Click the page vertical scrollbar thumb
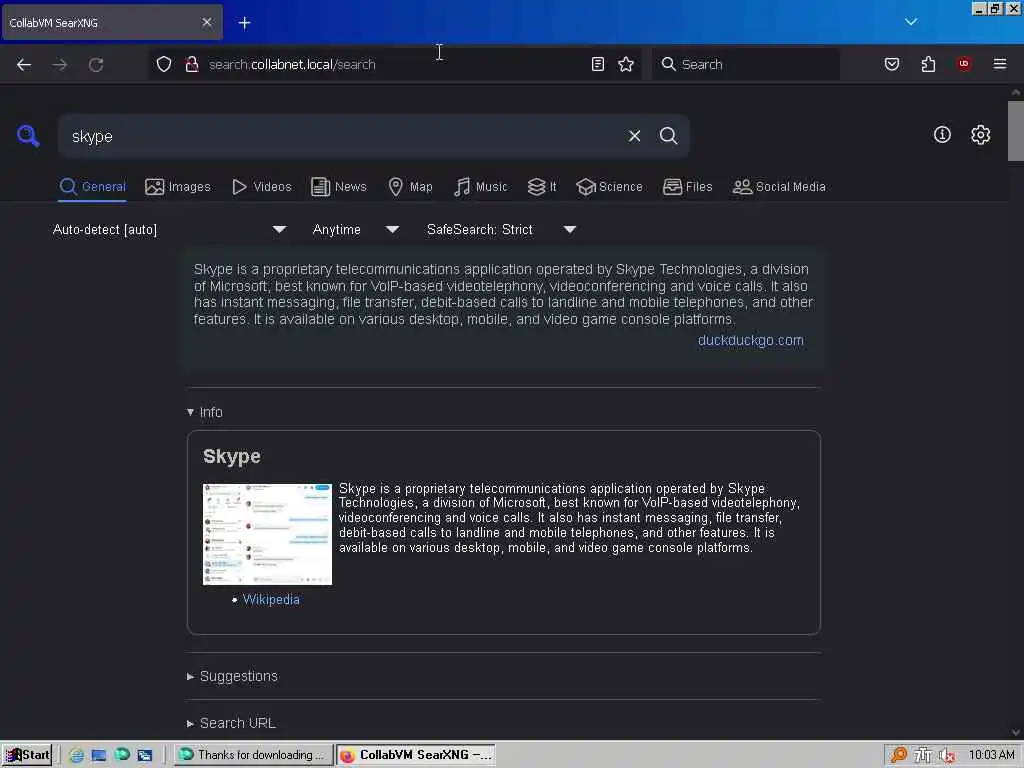The height and width of the screenshot is (768, 1024). pyautogui.click(x=1016, y=131)
